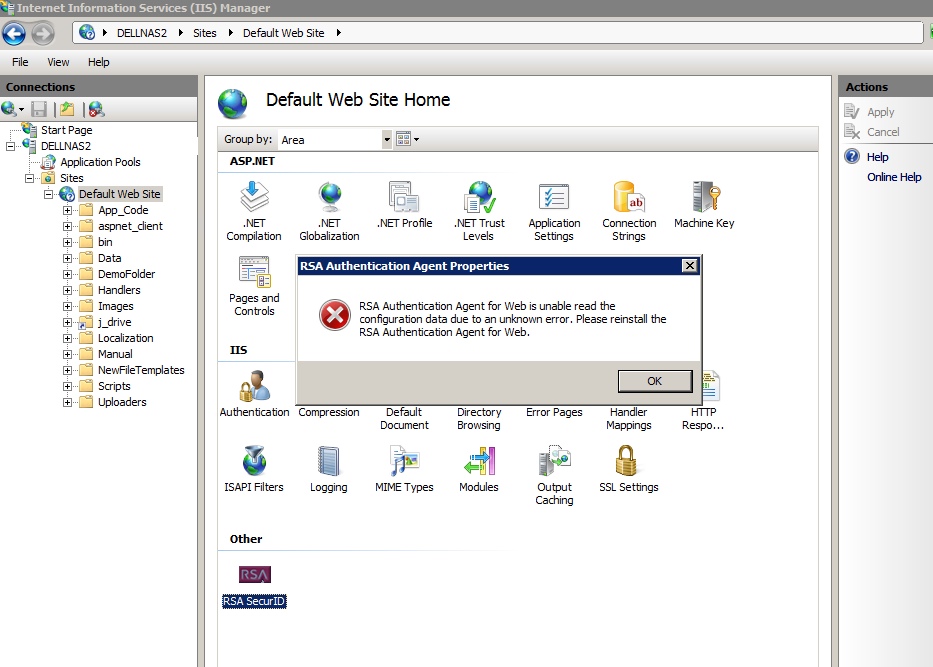Screen dimensions: 933x667
Task: Open the .NET Trust Levels feature
Action: pos(479,198)
